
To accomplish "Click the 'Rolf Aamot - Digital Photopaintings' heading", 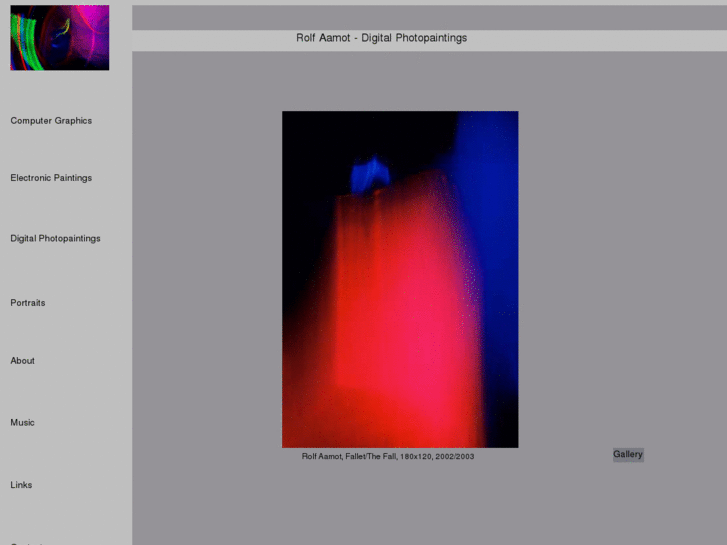I will [x=382, y=38].
